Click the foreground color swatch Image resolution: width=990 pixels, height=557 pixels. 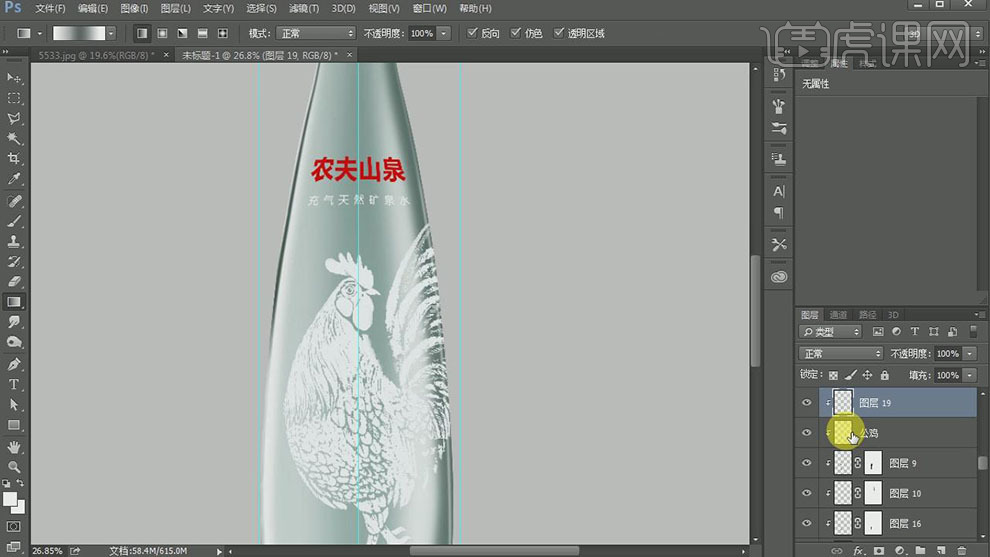click(x=10, y=500)
